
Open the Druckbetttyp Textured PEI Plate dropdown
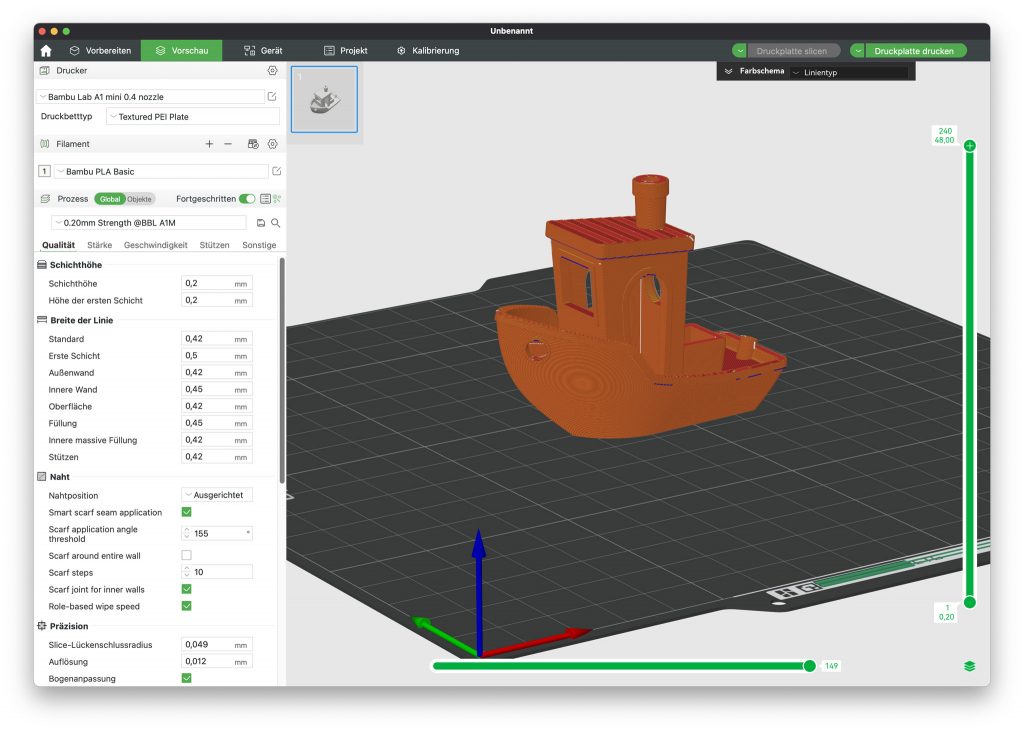pyautogui.click(x=178, y=117)
